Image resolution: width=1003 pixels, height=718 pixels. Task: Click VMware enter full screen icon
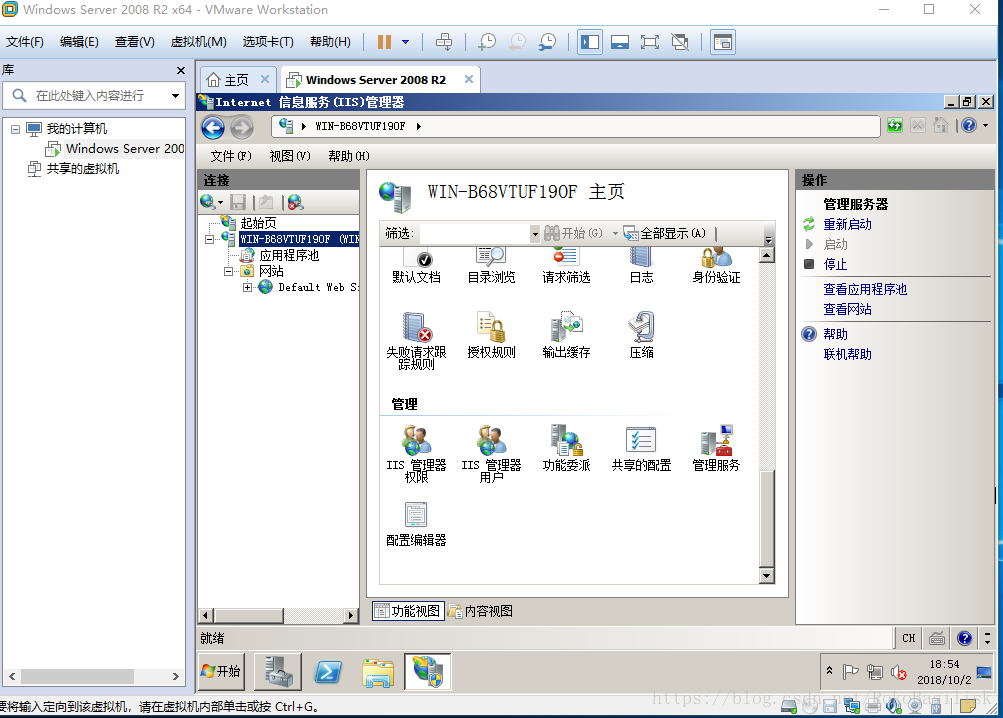tap(650, 42)
